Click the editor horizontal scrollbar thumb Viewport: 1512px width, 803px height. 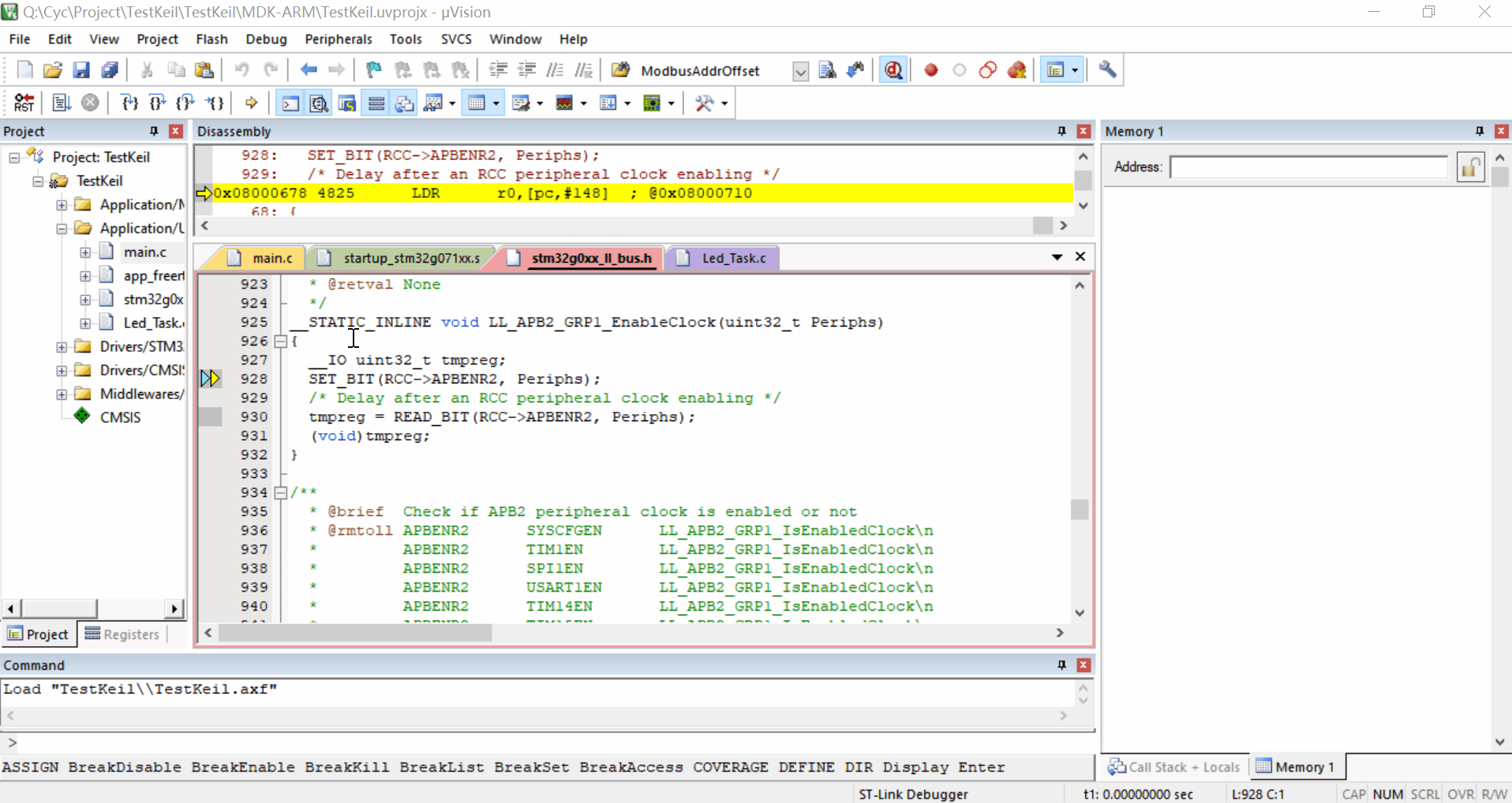tap(355, 633)
